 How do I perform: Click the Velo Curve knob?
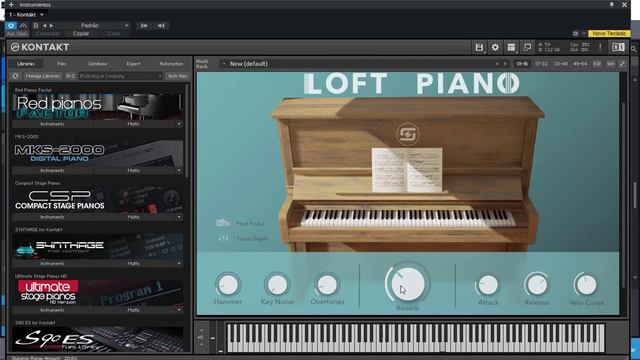coord(587,285)
